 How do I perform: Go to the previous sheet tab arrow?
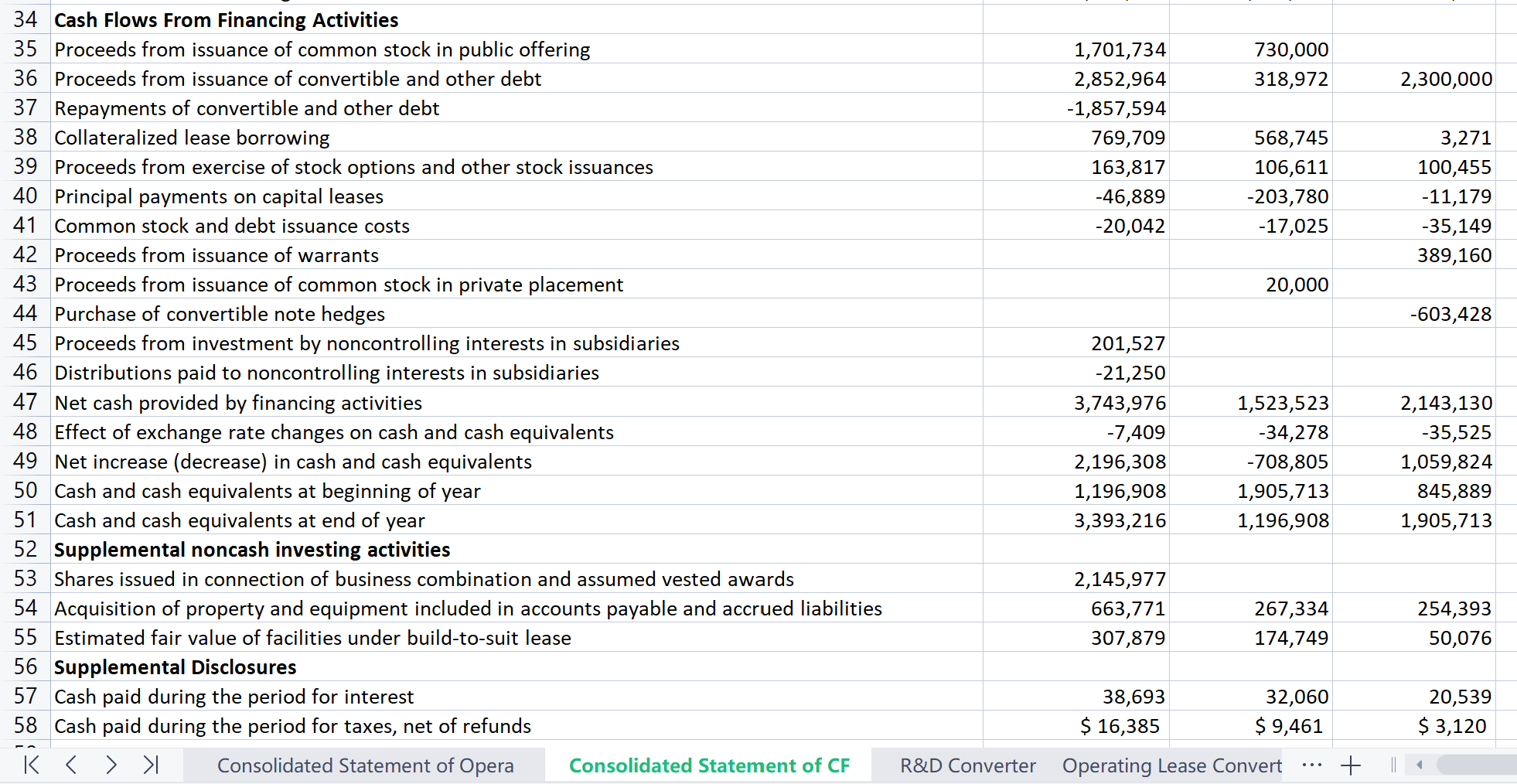(71, 765)
